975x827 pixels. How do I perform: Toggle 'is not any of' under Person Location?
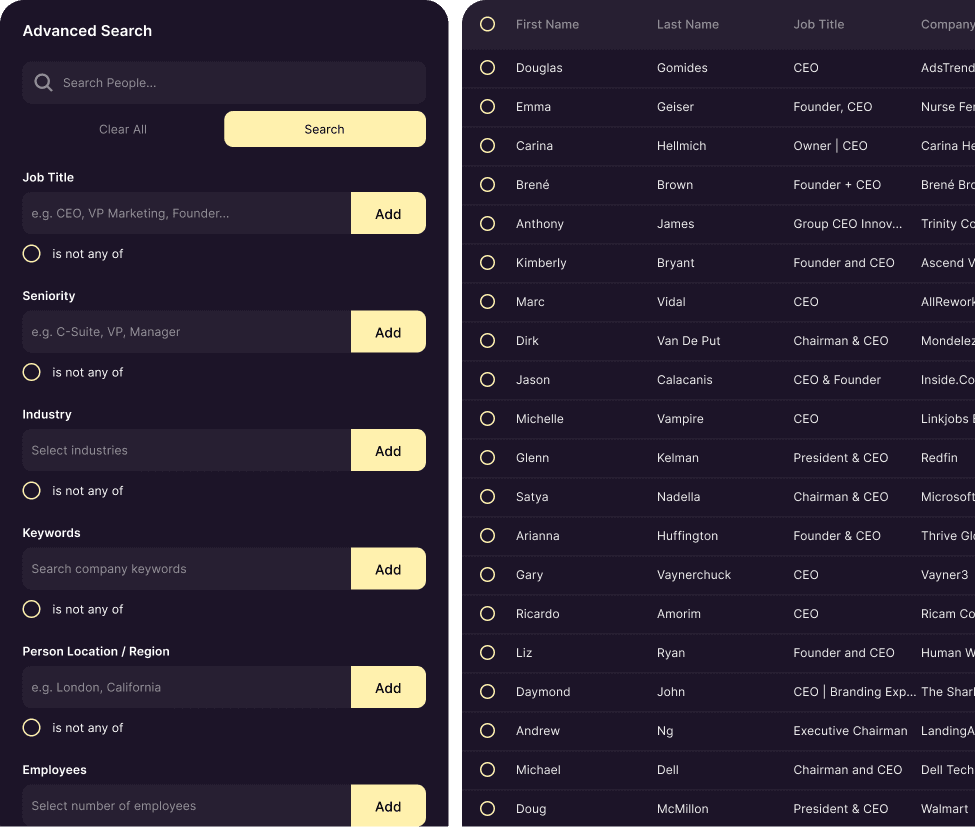31,727
